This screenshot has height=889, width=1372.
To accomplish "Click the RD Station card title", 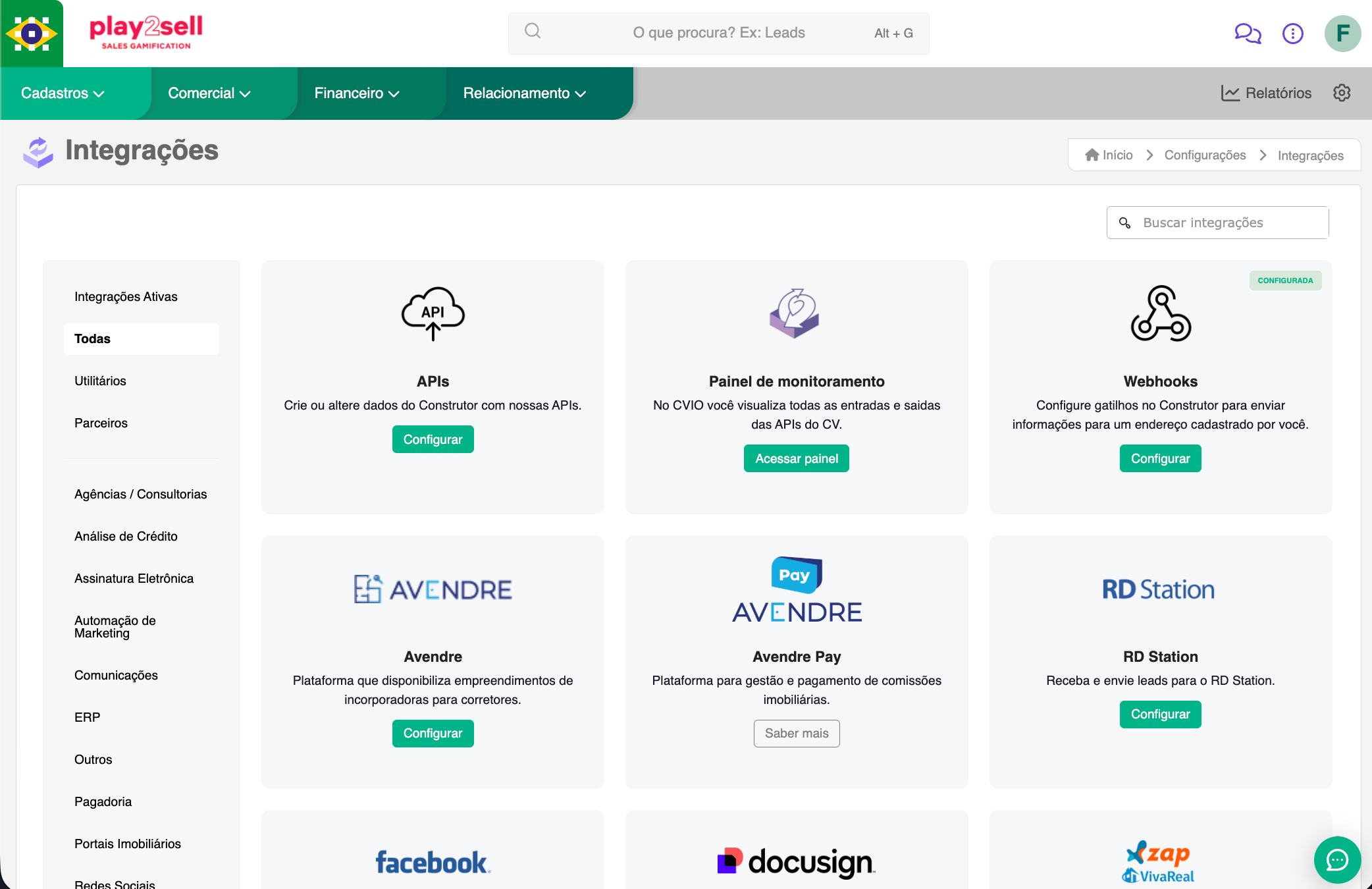I will (x=1160, y=657).
